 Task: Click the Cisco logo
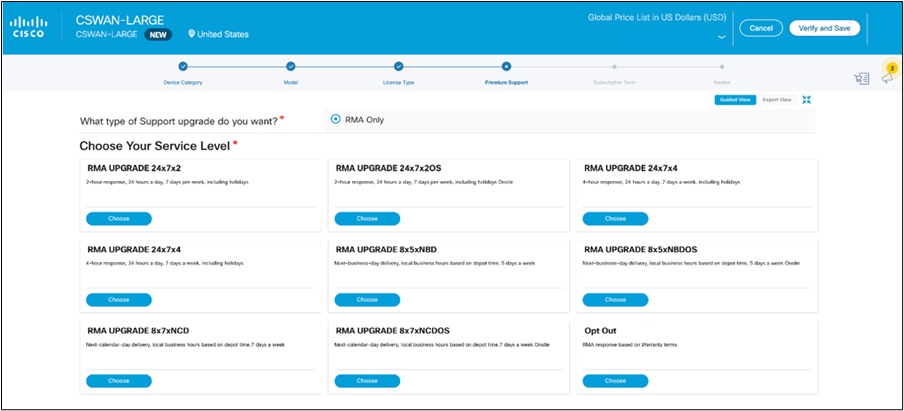coord(29,27)
